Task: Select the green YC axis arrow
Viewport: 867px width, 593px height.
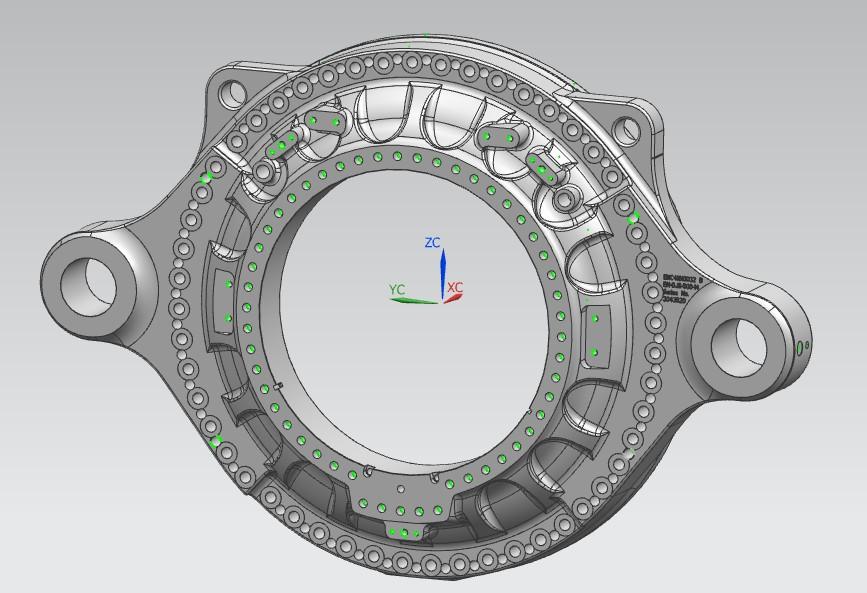Action: coord(415,299)
